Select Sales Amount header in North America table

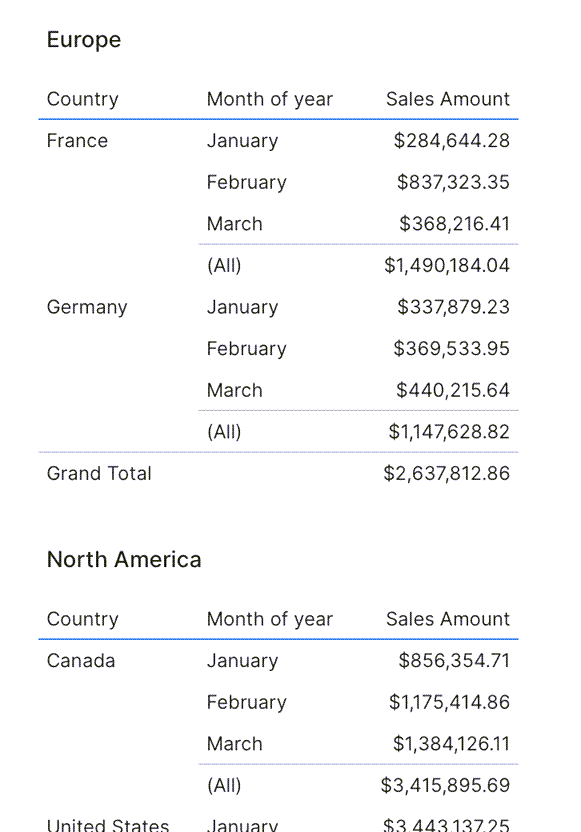448,619
